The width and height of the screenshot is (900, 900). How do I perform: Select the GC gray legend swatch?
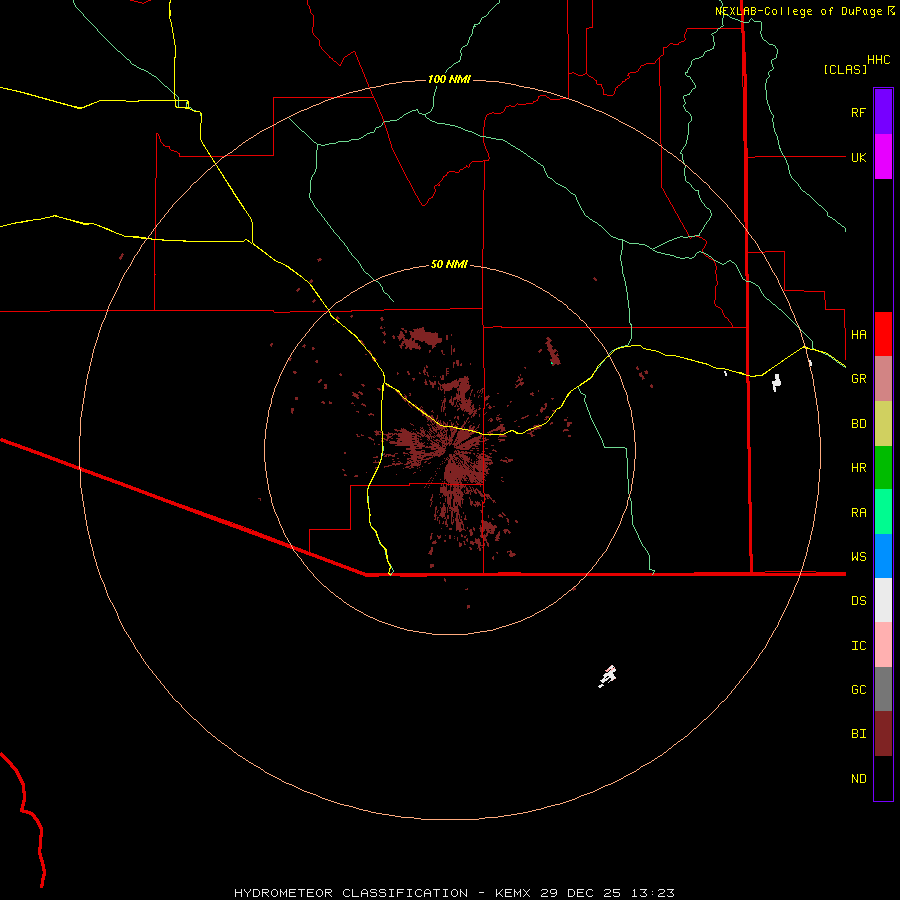point(883,689)
